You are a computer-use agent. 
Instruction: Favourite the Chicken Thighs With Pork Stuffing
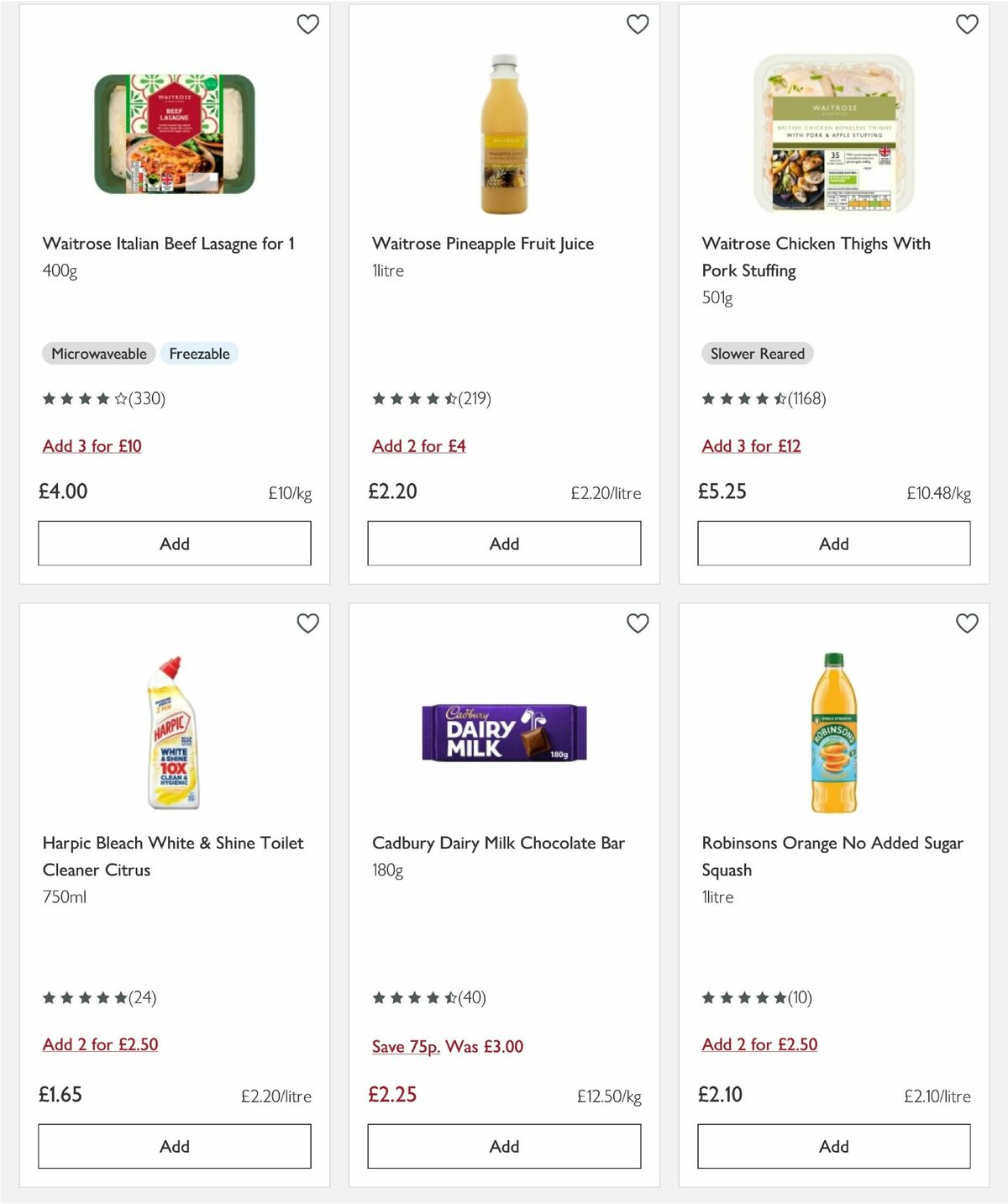[967, 24]
